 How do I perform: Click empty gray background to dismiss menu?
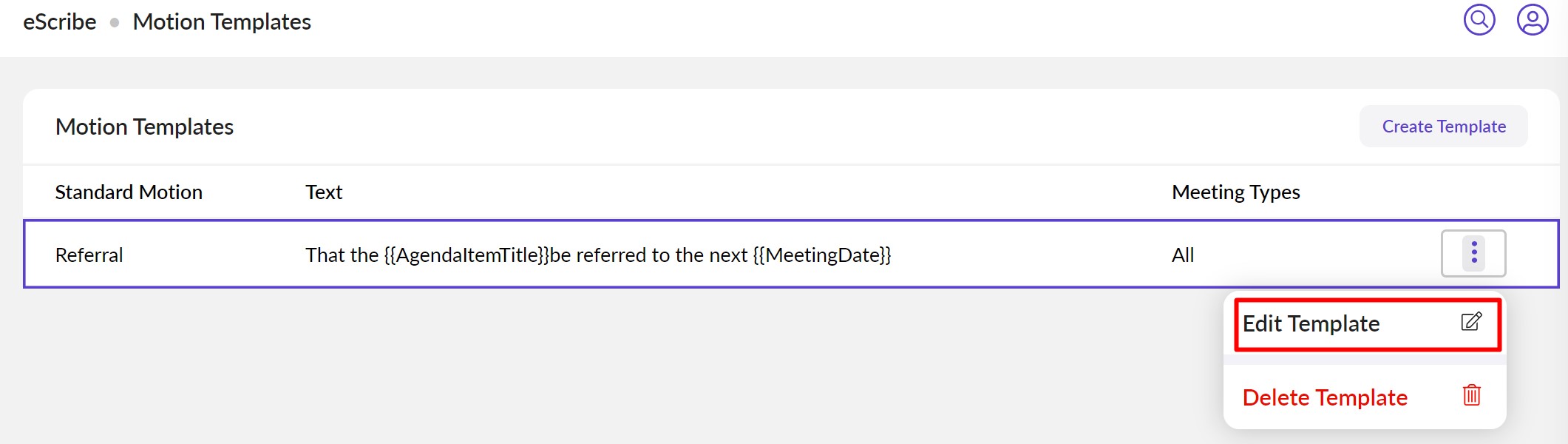pyautogui.click(x=517, y=370)
